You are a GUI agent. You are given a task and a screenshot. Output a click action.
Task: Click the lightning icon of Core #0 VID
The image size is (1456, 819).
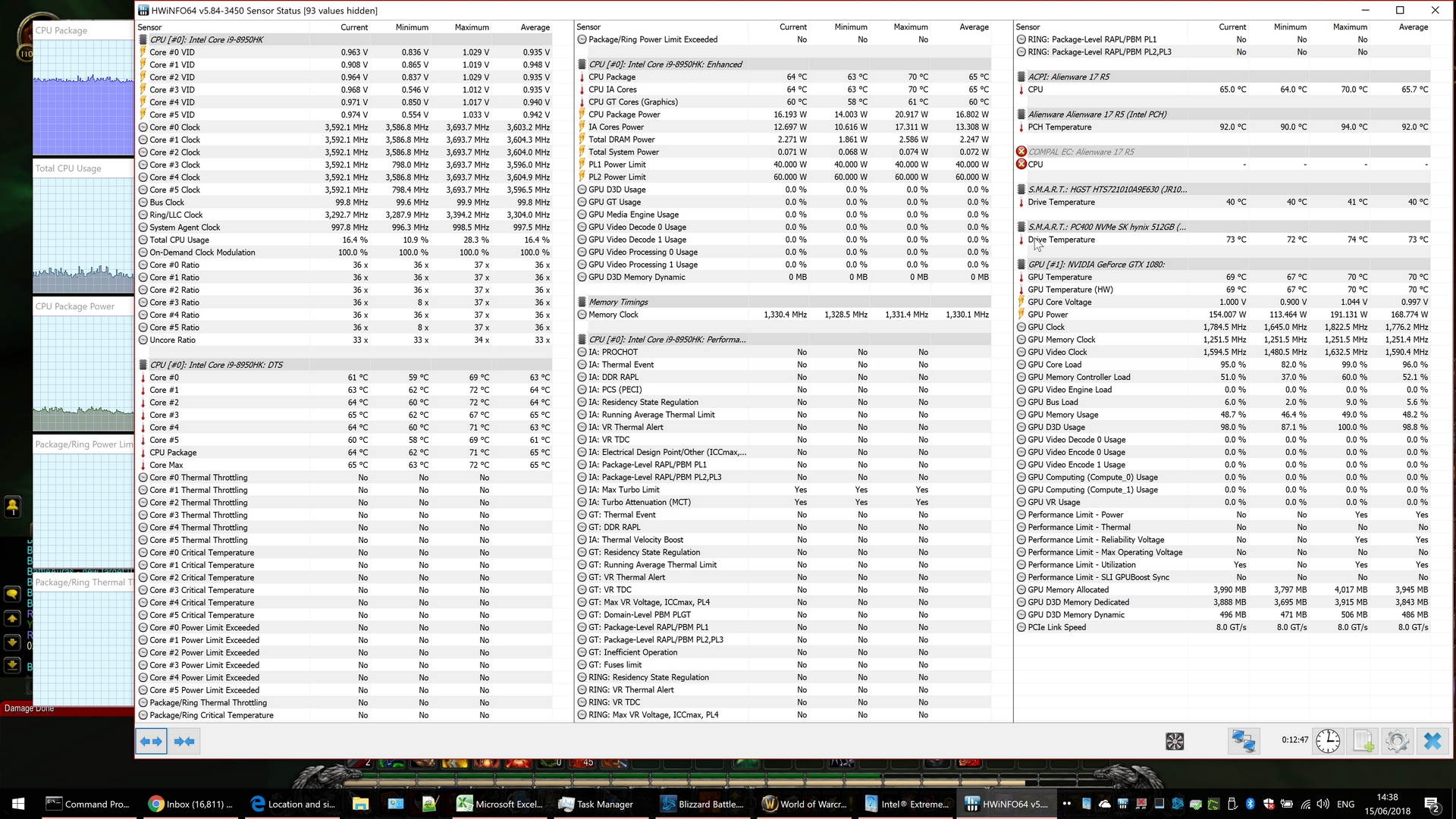(x=143, y=52)
